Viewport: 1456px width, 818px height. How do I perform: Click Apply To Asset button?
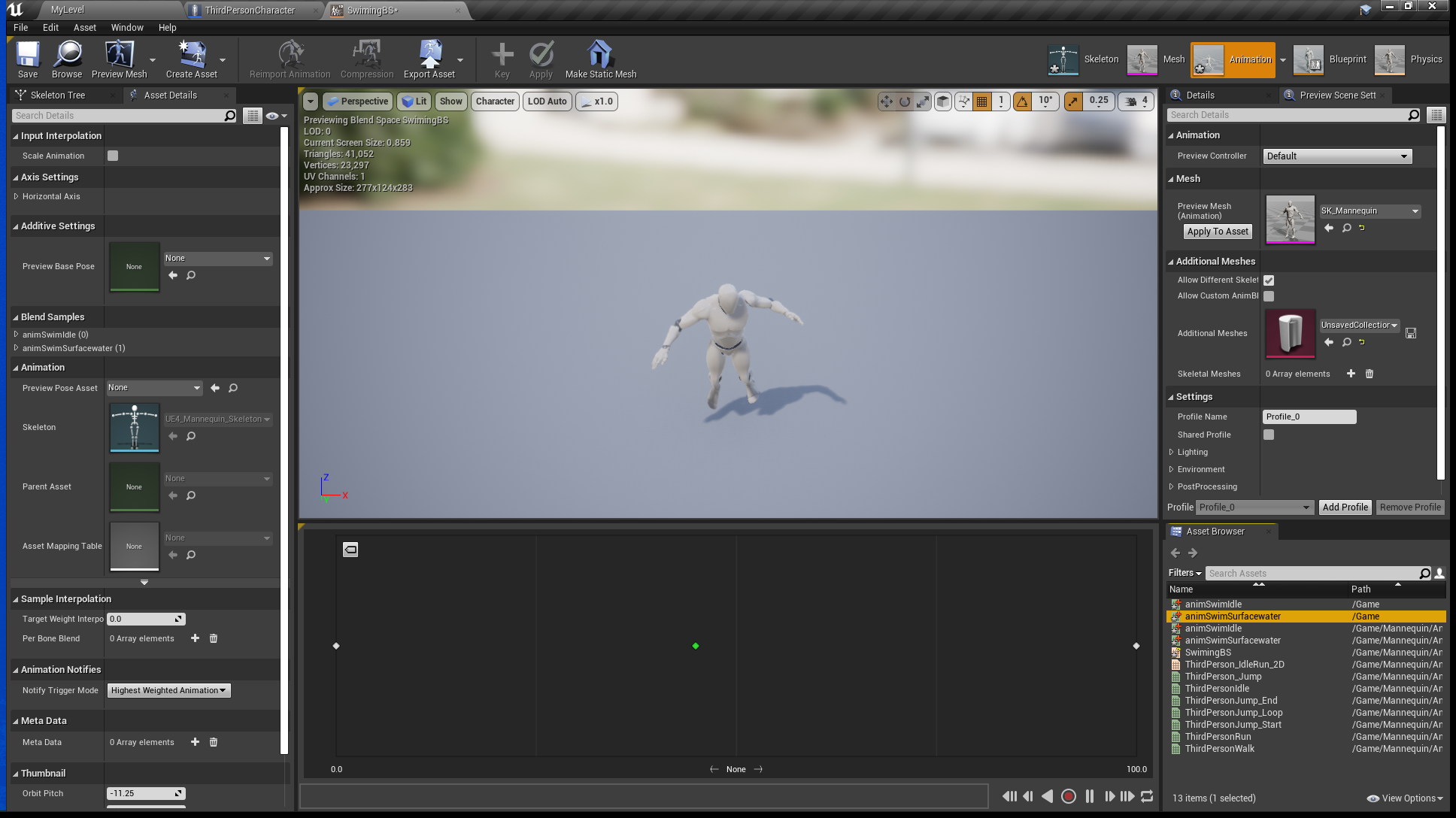point(1217,231)
